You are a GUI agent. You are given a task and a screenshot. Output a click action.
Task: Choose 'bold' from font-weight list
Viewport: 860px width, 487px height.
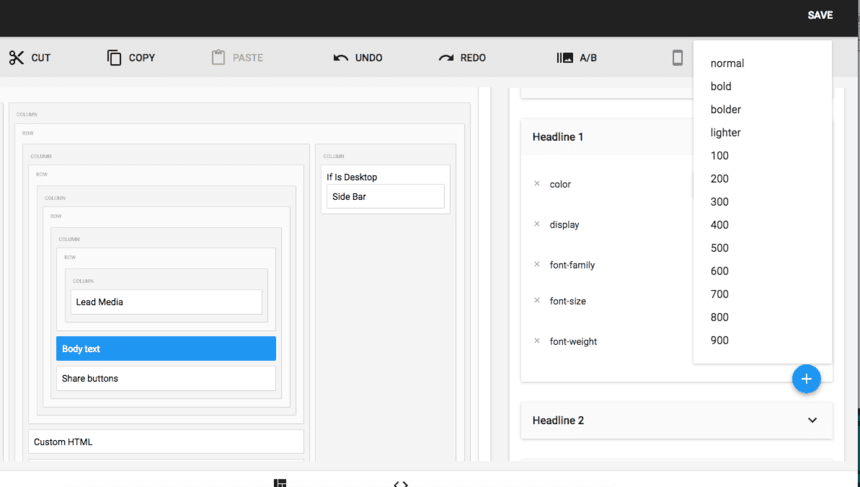[x=721, y=87]
